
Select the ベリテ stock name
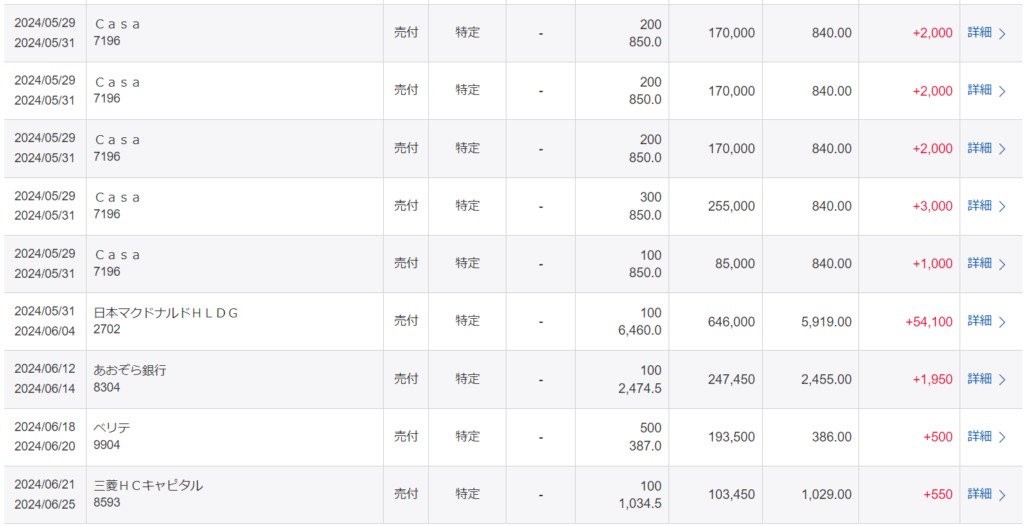(x=112, y=428)
